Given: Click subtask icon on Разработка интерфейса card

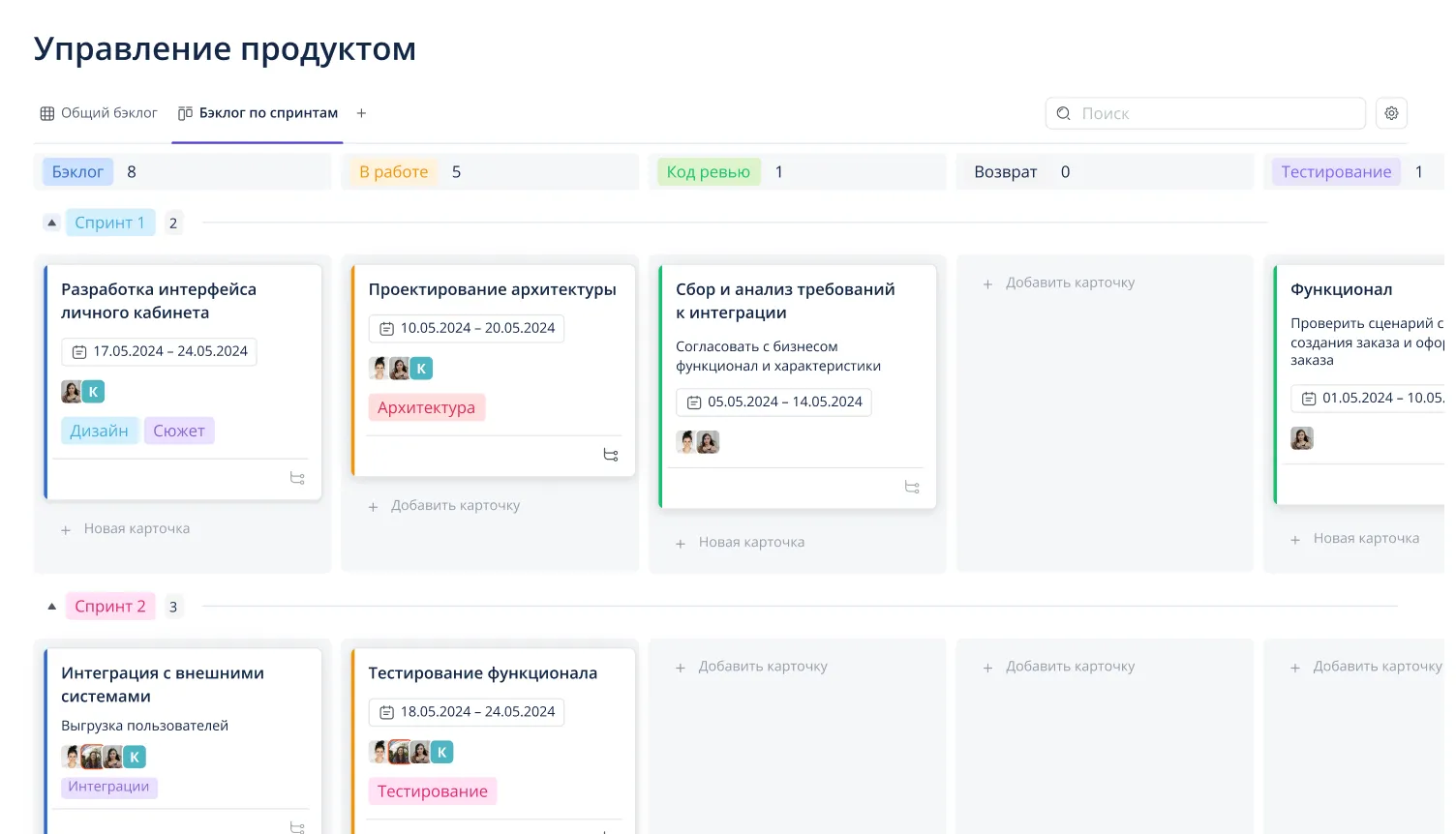Looking at the screenshot, I should [297, 478].
